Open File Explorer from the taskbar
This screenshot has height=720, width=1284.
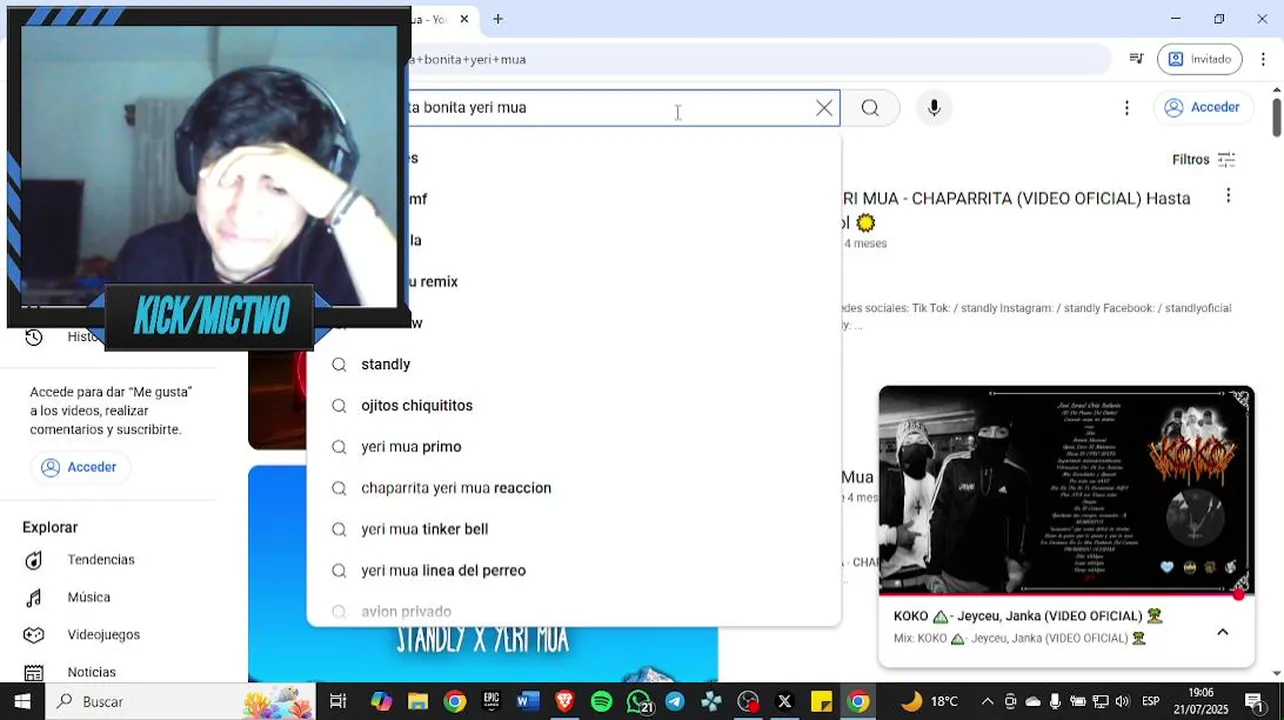point(418,702)
